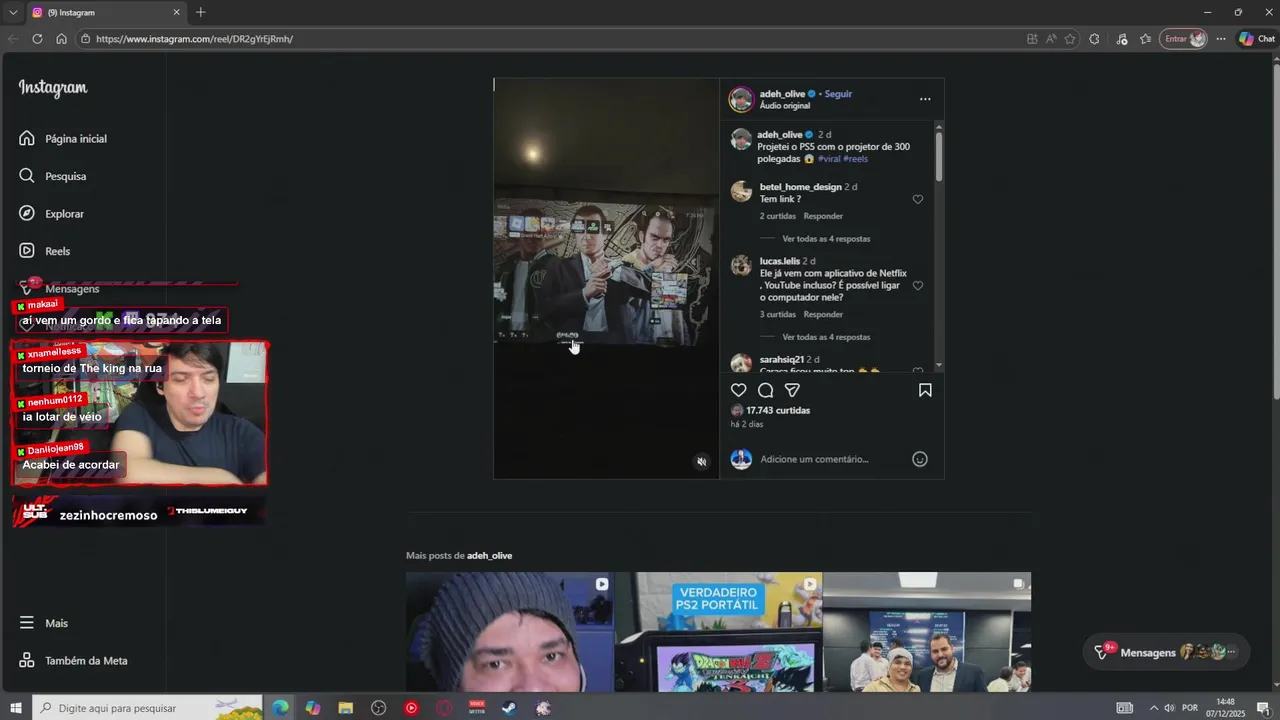Click the address bar URL

(194, 39)
